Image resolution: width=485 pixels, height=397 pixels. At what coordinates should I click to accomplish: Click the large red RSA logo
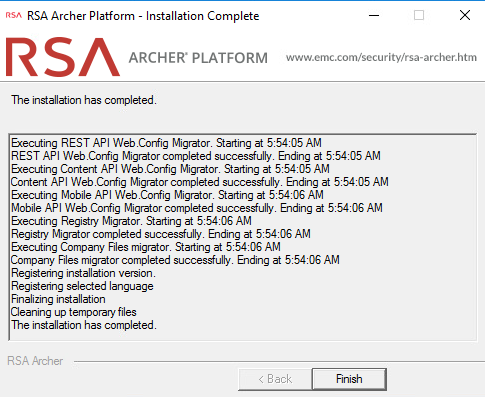pyautogui.click(x=63, y=57)
